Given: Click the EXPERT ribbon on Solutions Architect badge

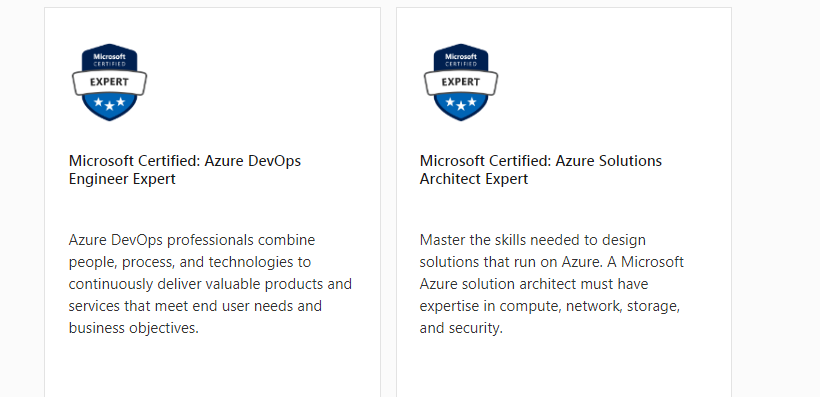Looking at the screenshot, I should point(461,82).
